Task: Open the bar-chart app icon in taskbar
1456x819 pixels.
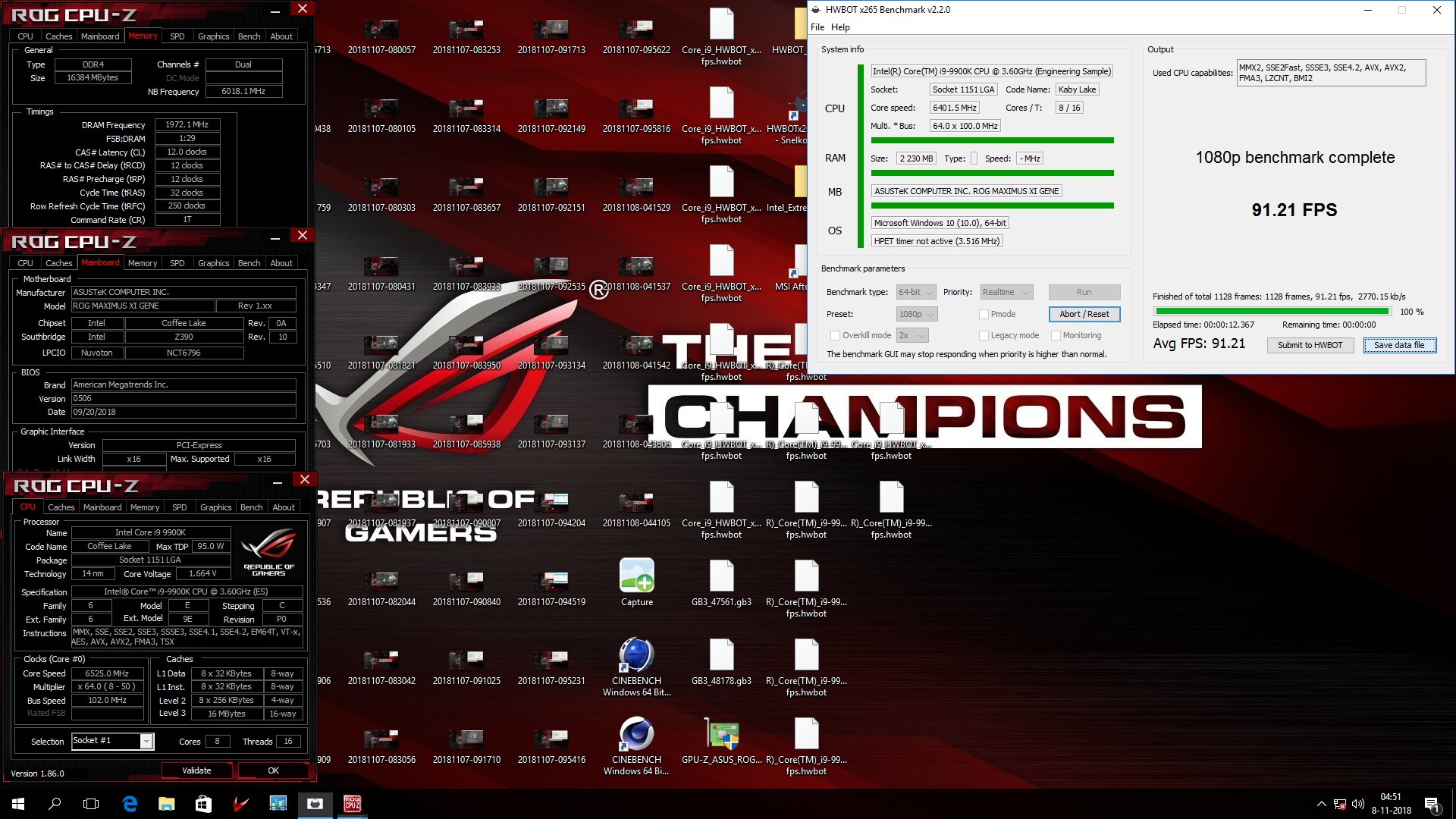Action: pyautogui.click(x=278, y=804)
